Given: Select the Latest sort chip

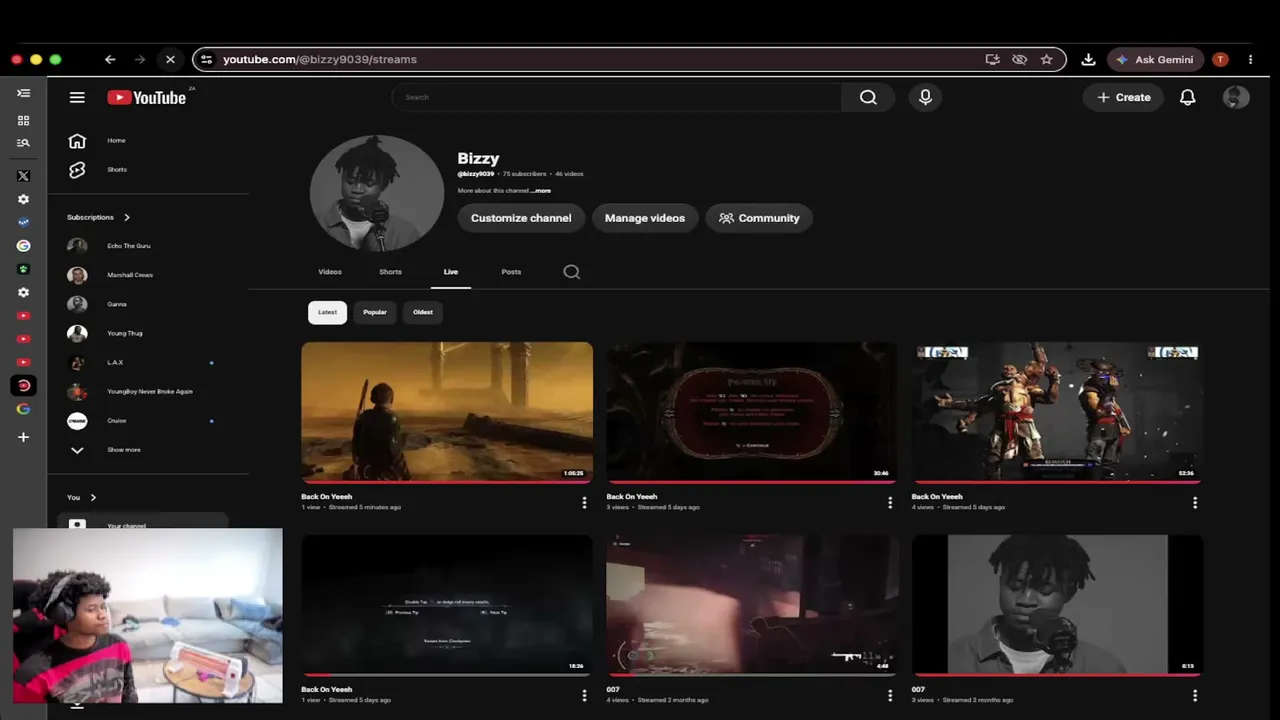Looking at the screenshot, I should pyautogui.click(x=327, y=312).
